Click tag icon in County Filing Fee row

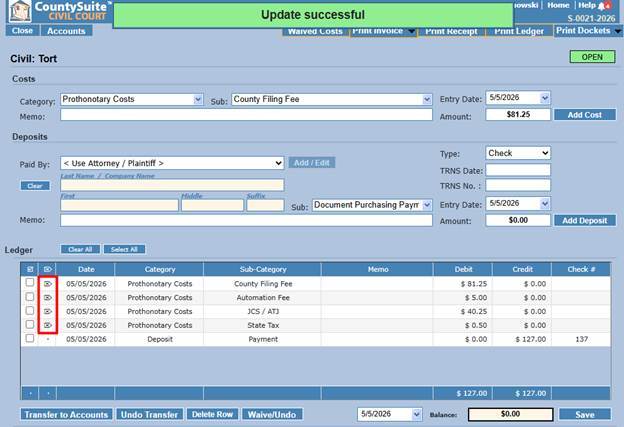48,284
